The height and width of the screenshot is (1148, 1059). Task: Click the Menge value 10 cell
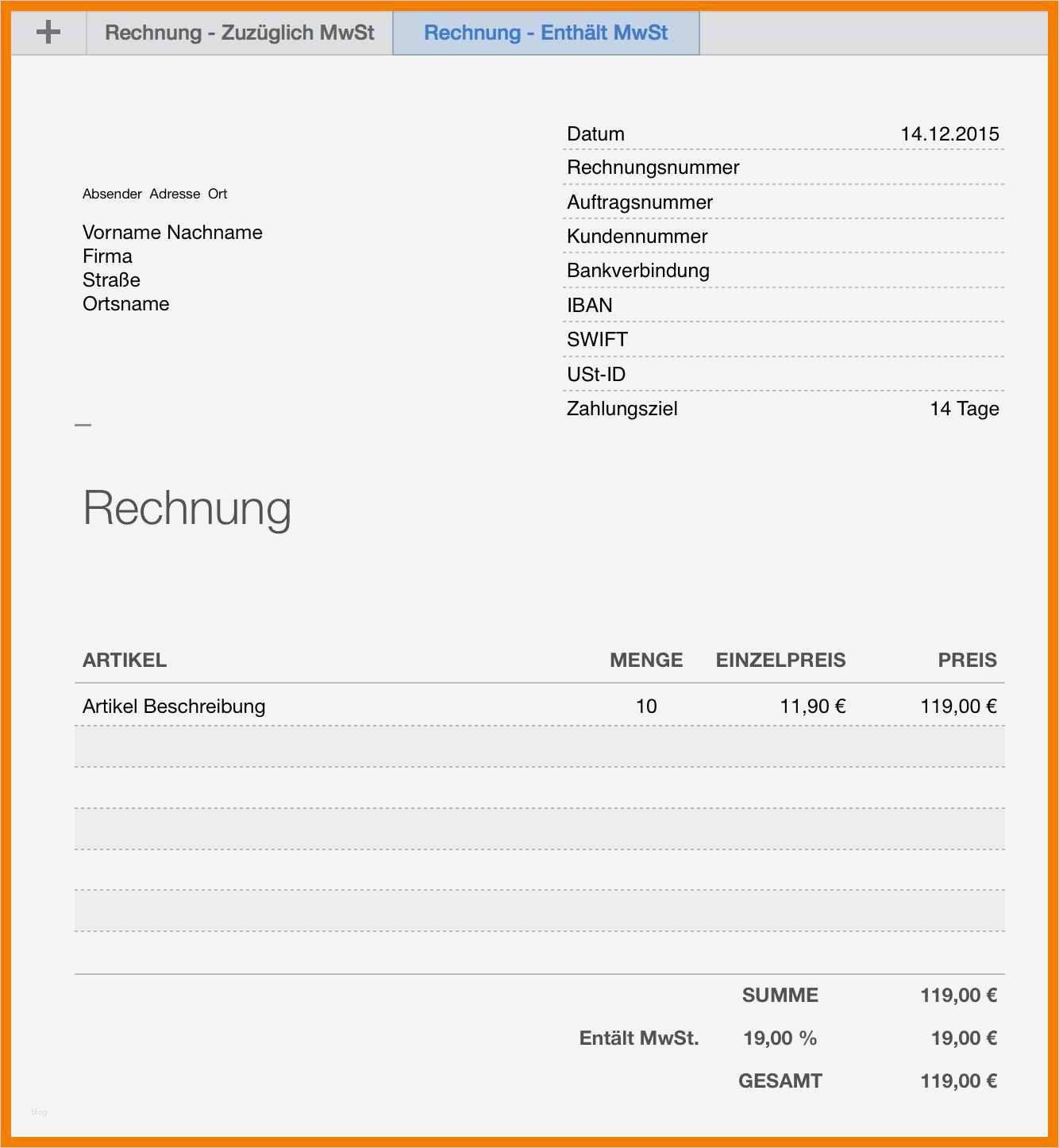click(x=646, y=706)
